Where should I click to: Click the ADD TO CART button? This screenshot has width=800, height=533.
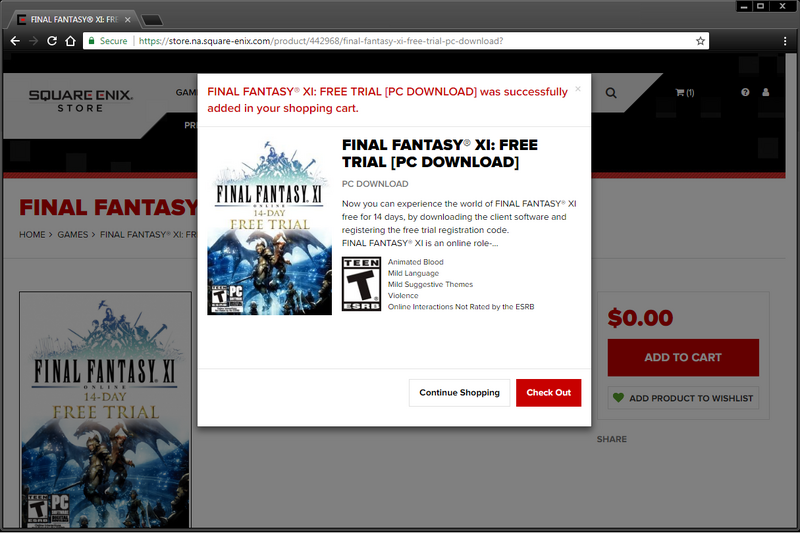click(x=683, y=358)
